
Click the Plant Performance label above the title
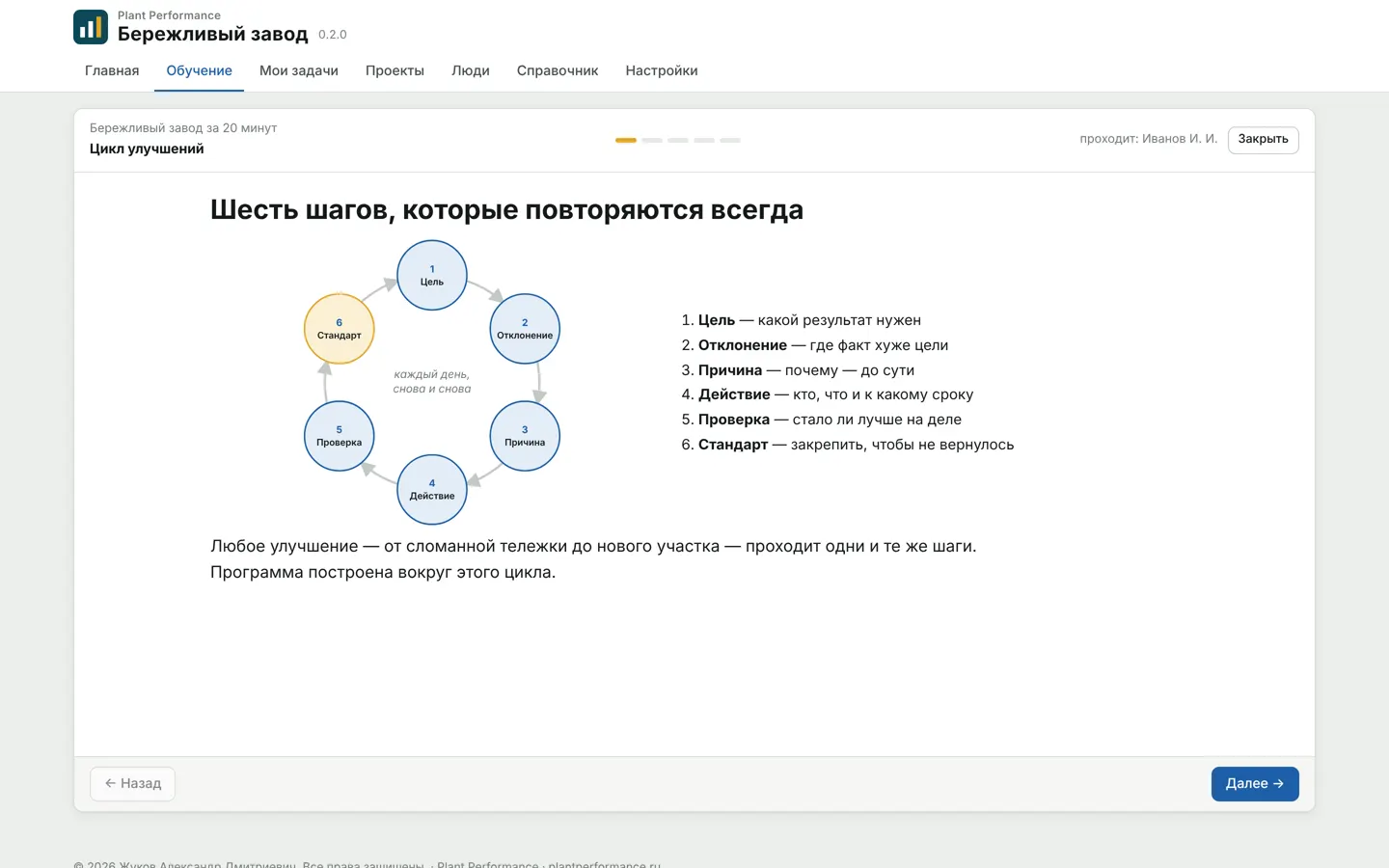click(x=169, y=15)
